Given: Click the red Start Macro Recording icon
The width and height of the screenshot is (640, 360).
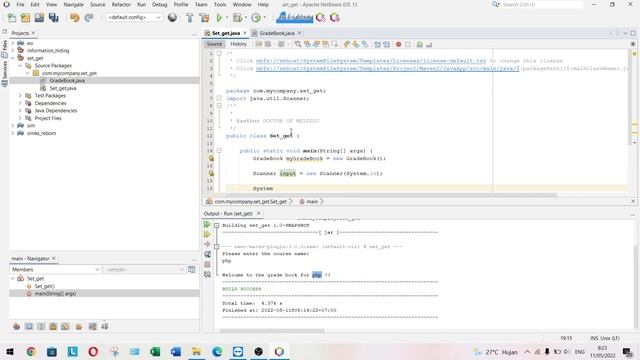Looking at the screenshot, I should pyautogui.click(x=398, y=44).
